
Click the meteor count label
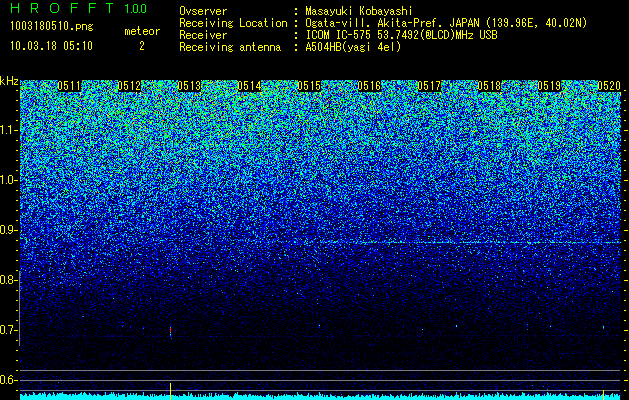click(x=142, y=31)
